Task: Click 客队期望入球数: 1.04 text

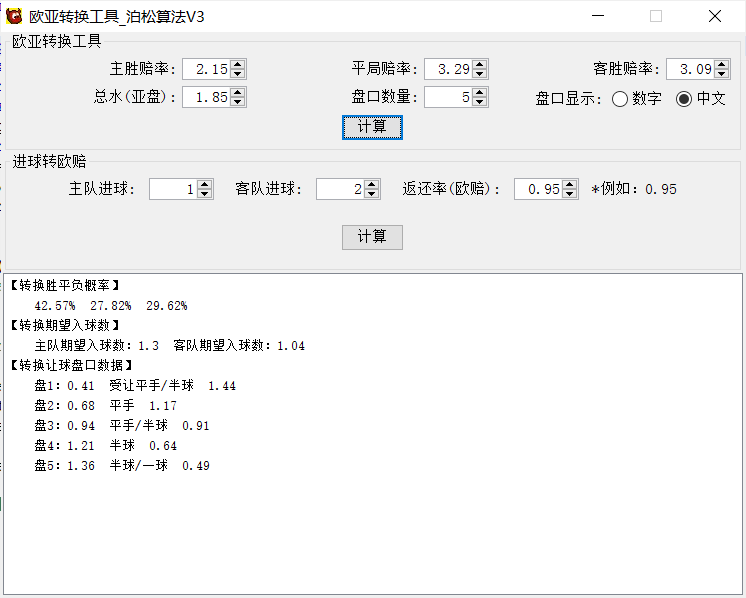Action: 239,345
